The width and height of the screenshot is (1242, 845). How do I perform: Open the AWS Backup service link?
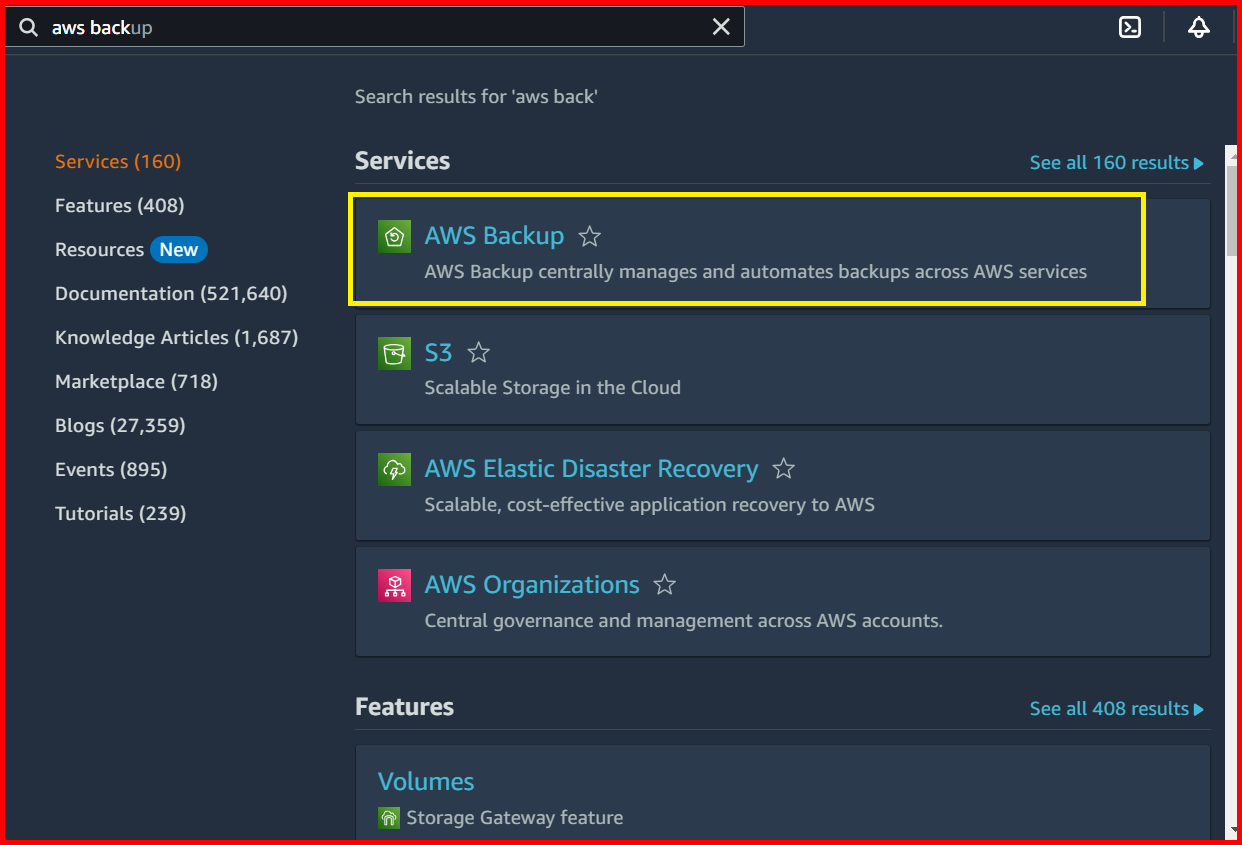tap(494, 236)
